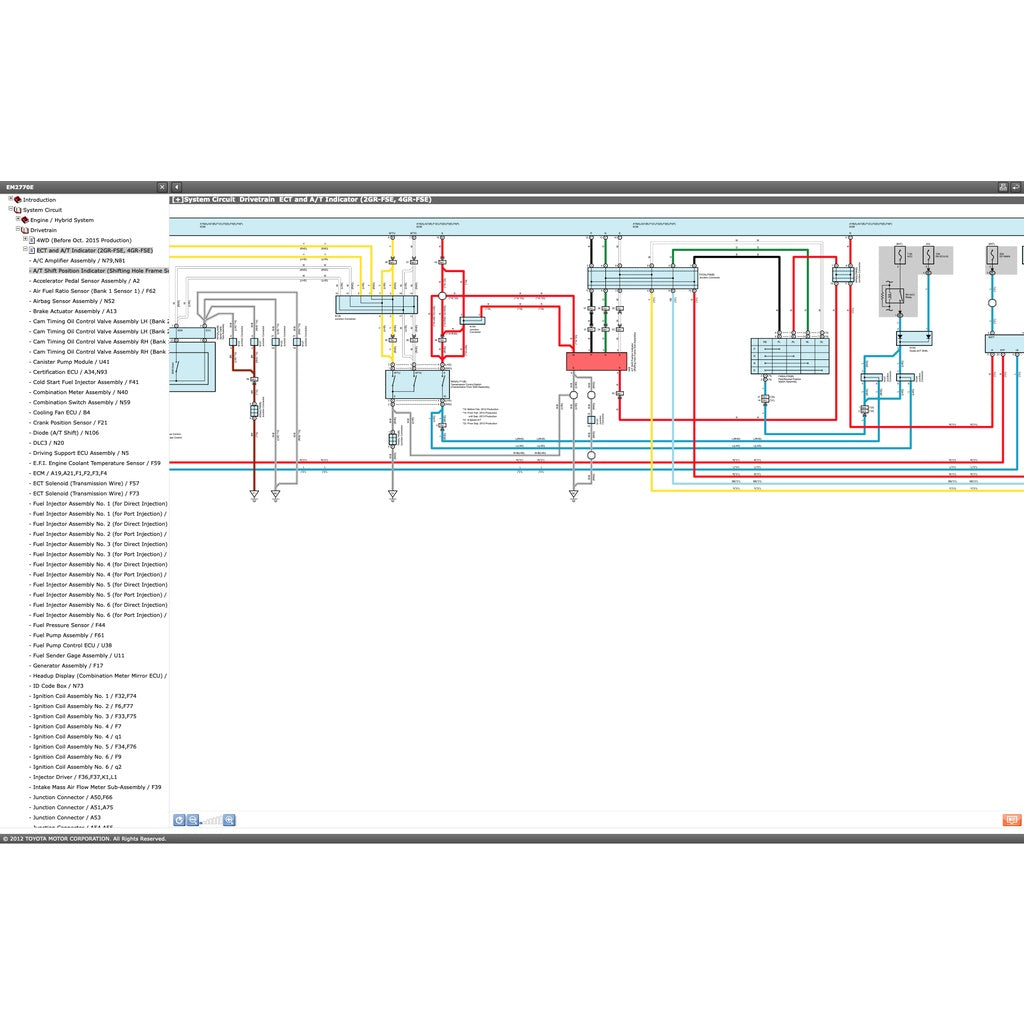Open Fuel Pump Assembly / F61 entry
Screen dimensions: 1024x1024
(x=68, y=635)
